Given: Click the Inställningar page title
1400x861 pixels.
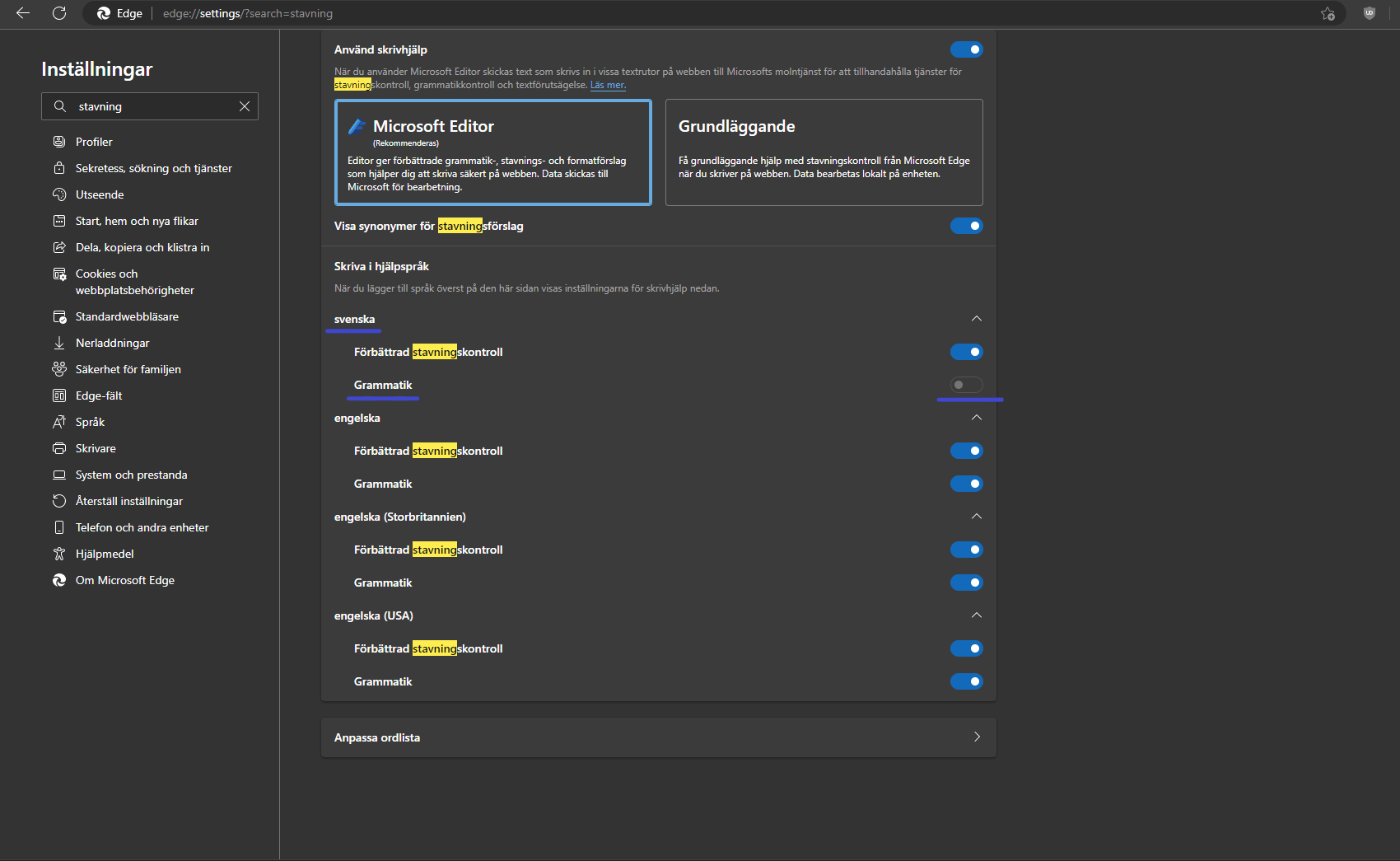Looking at the screenshot, I should [x=97, y=69].
